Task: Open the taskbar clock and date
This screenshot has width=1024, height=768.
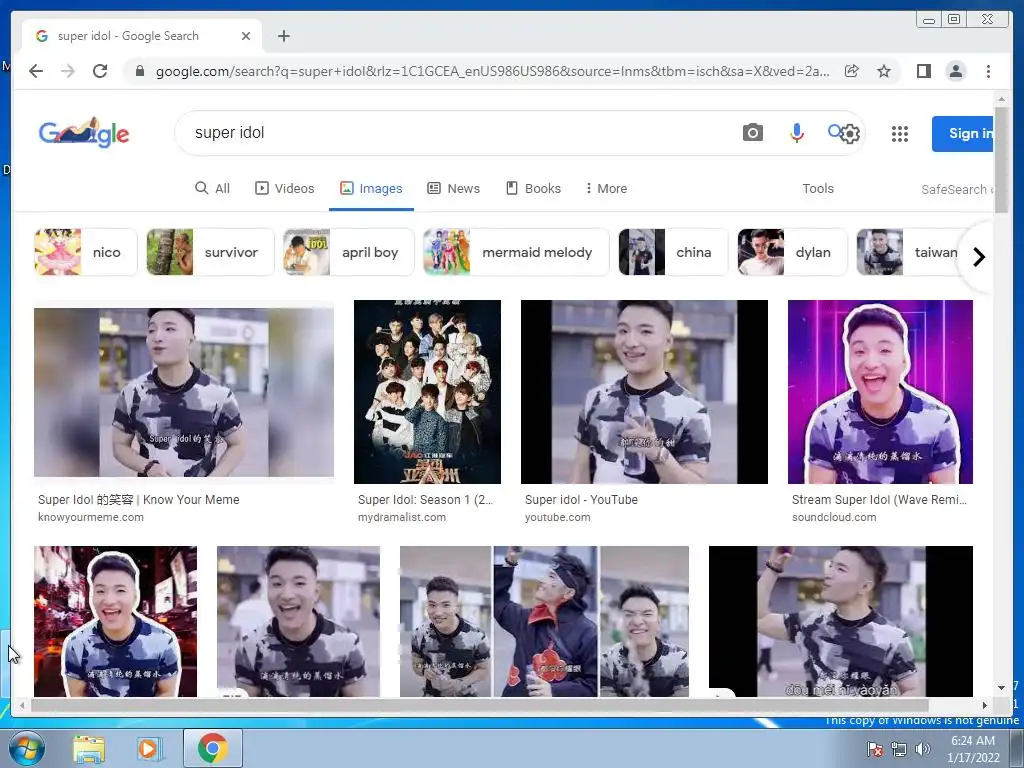Action: click(x=973, y=749)
